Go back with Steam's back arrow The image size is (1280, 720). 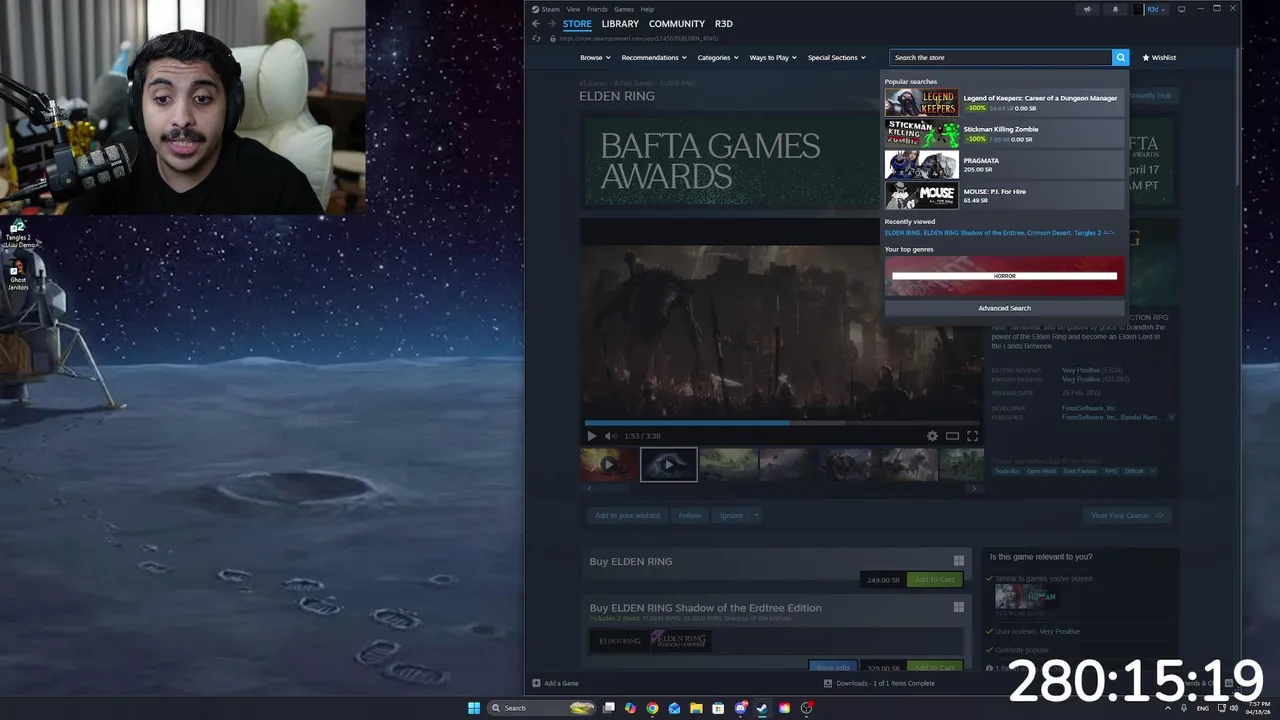pyautogui.click(x=536, y=24)
